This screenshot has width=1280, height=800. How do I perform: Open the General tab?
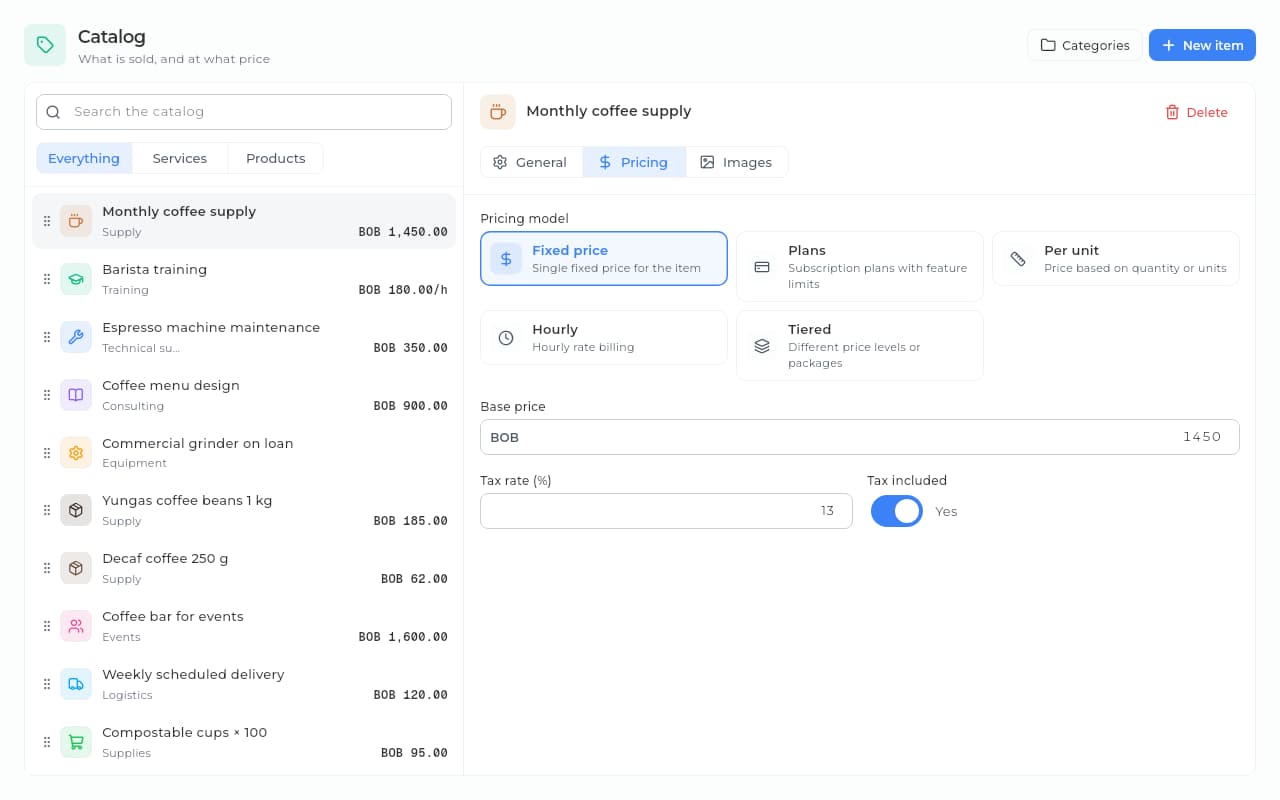[531, 162]
